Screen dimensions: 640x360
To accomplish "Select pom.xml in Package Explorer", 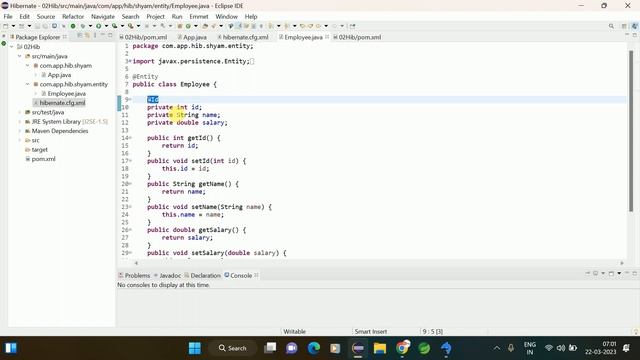I will 43,159.
